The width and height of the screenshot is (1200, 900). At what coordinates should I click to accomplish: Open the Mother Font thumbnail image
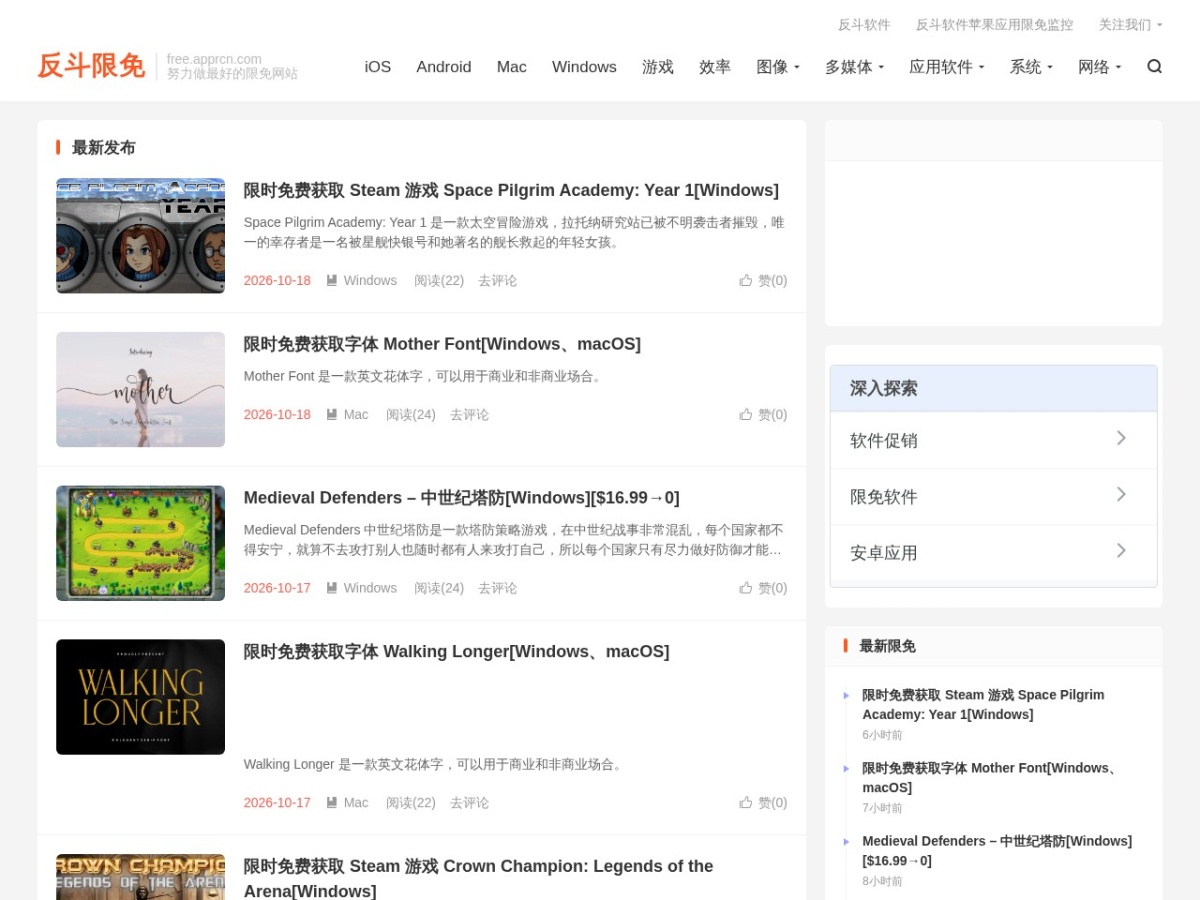pyautogui.click(x=140, y=390)
